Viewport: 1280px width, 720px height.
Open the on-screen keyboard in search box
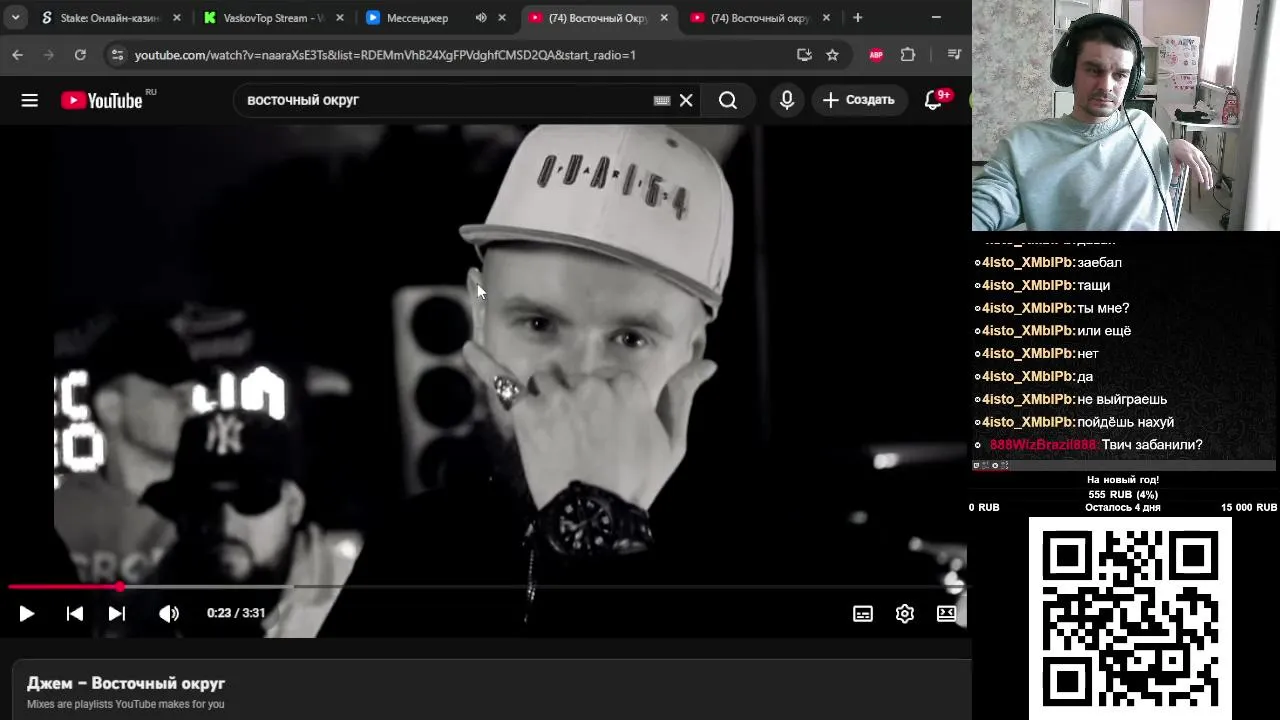661,100
